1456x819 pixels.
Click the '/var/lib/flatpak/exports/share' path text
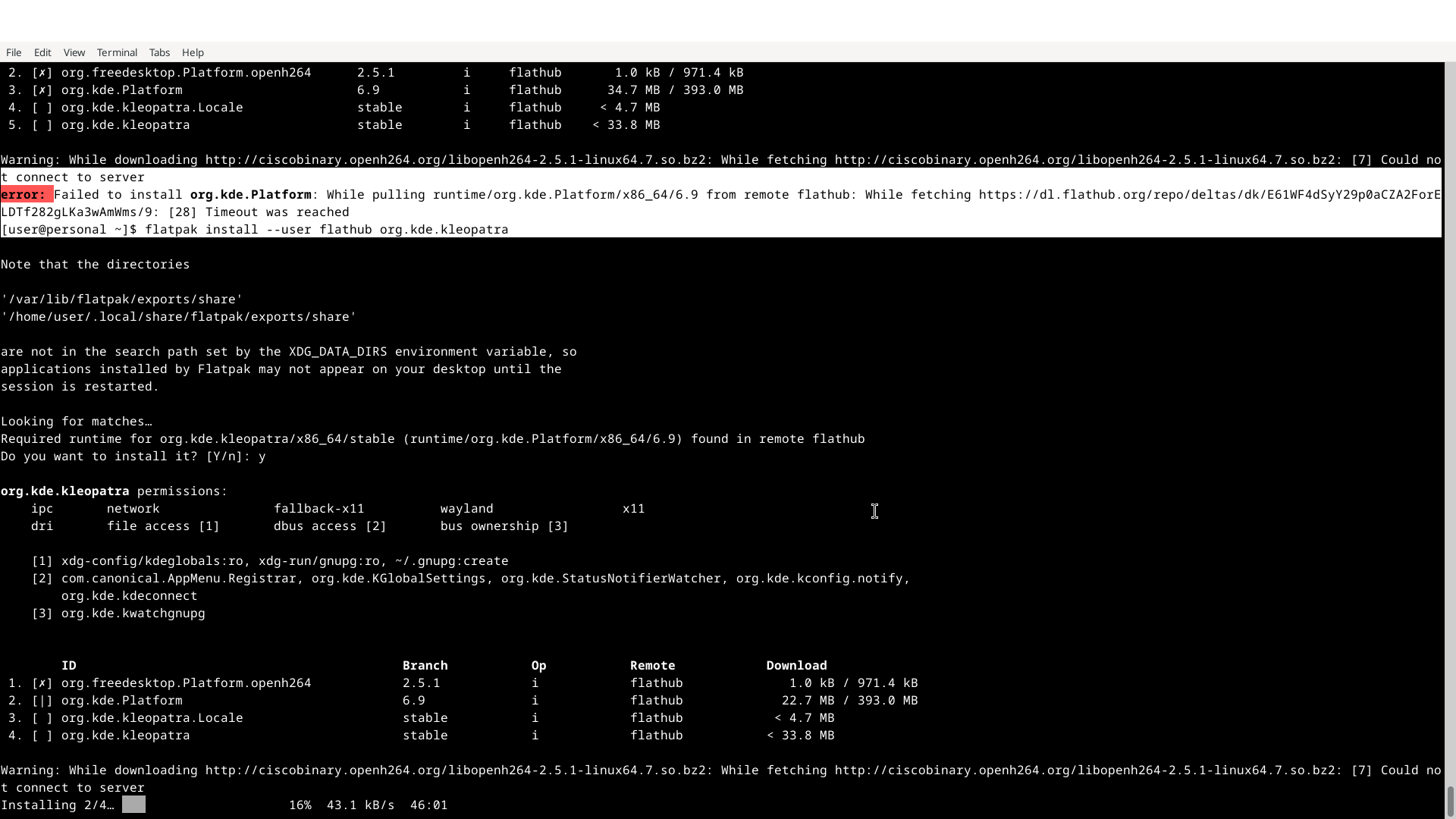(x=121, y=300)
